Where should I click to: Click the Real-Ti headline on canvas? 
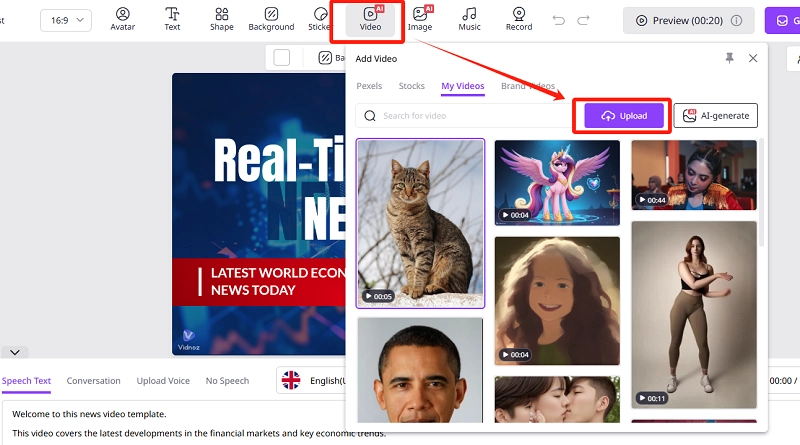(x=279, y=160)
